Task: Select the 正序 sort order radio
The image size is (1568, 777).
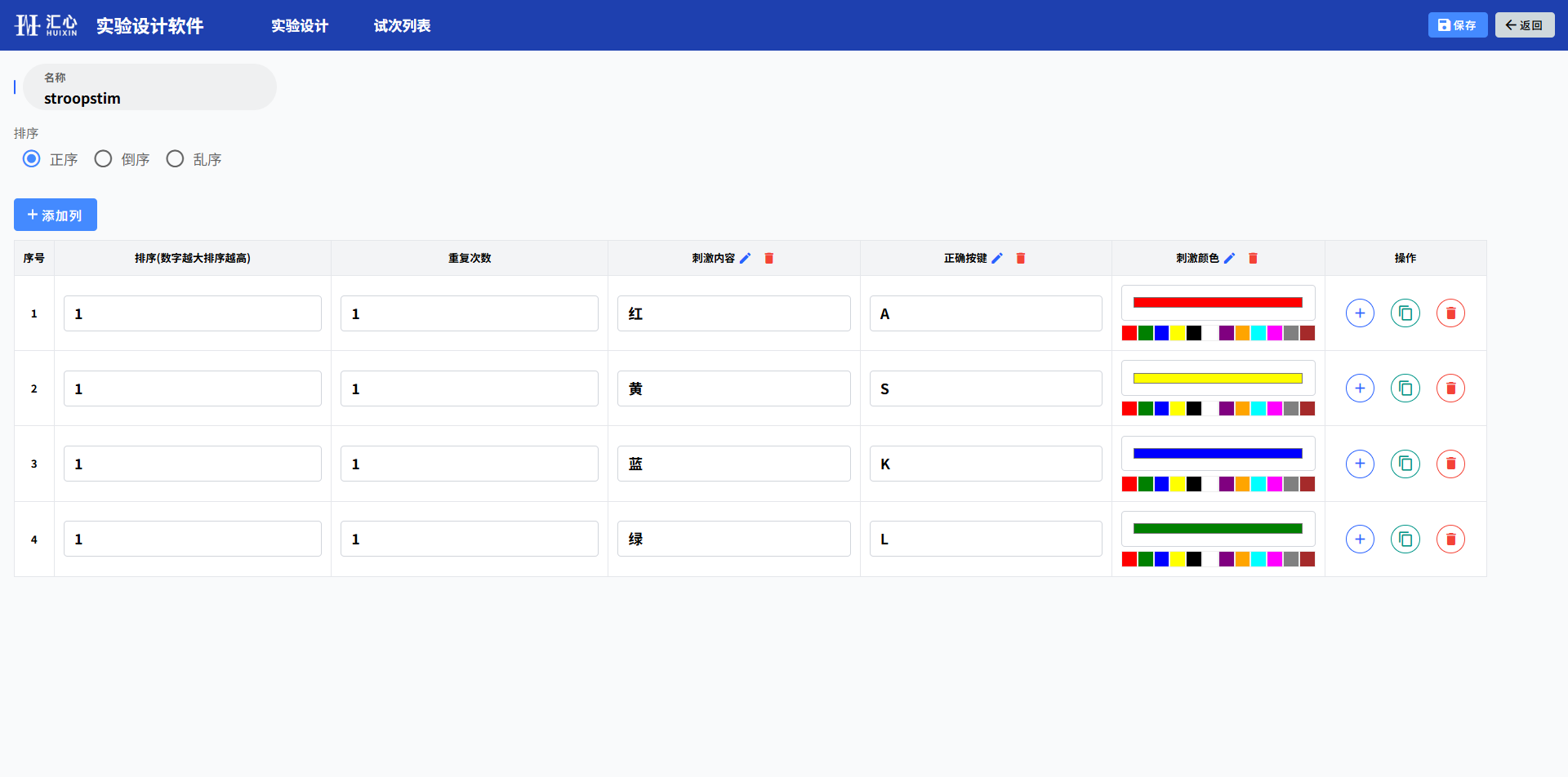Action: 32,159
